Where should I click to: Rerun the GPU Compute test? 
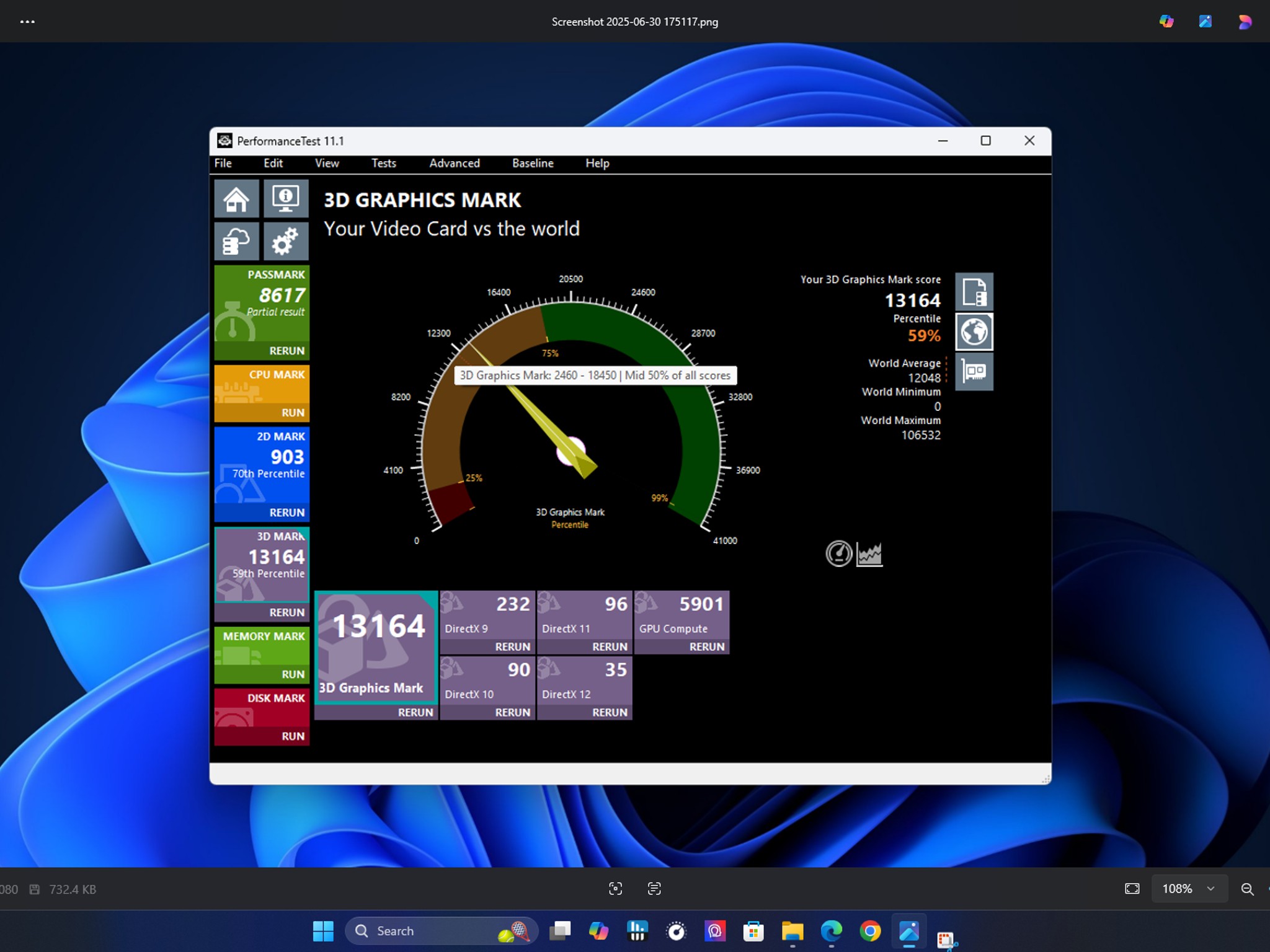point(707,646)
